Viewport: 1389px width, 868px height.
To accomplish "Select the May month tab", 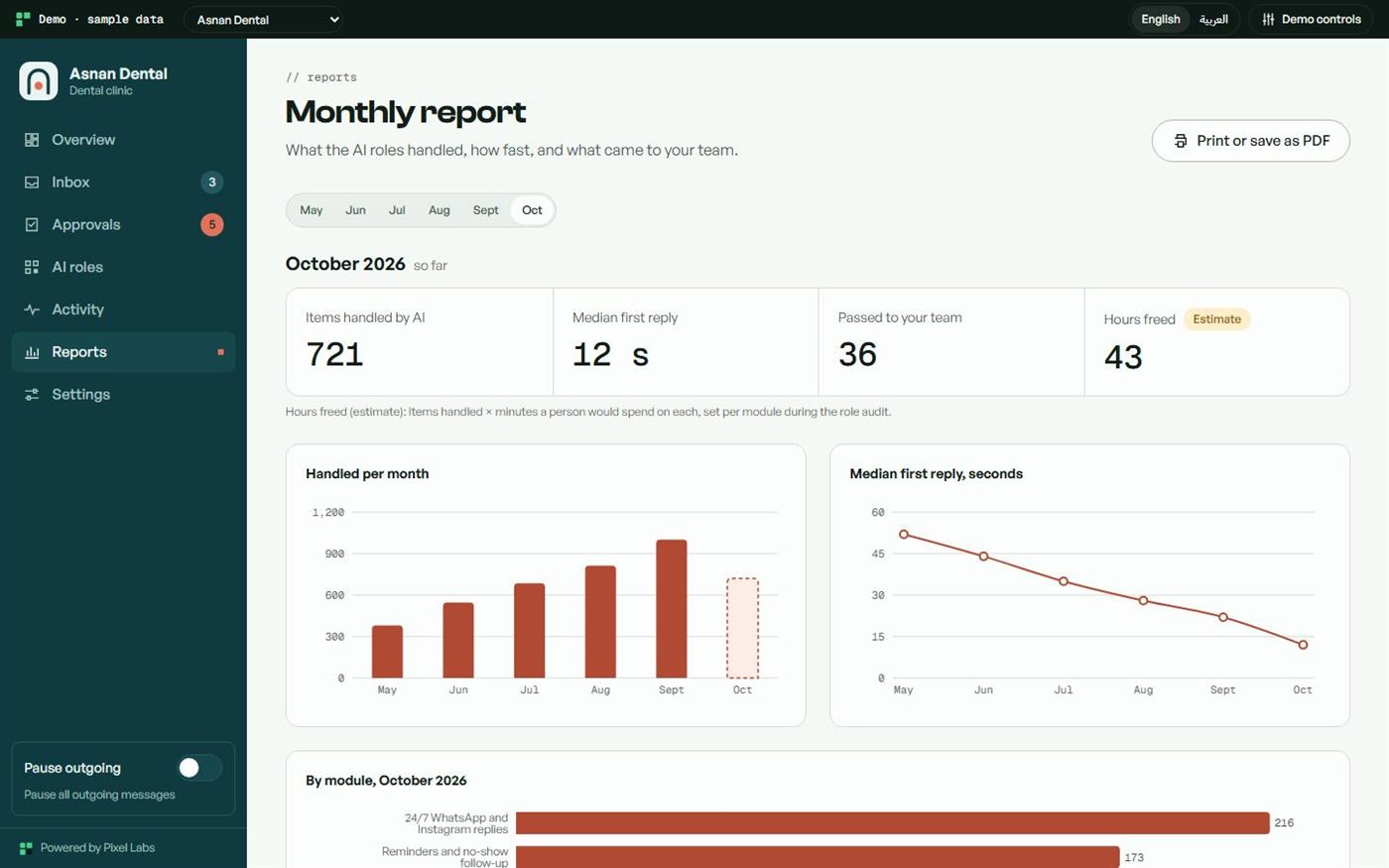I will tap(312, 210).
